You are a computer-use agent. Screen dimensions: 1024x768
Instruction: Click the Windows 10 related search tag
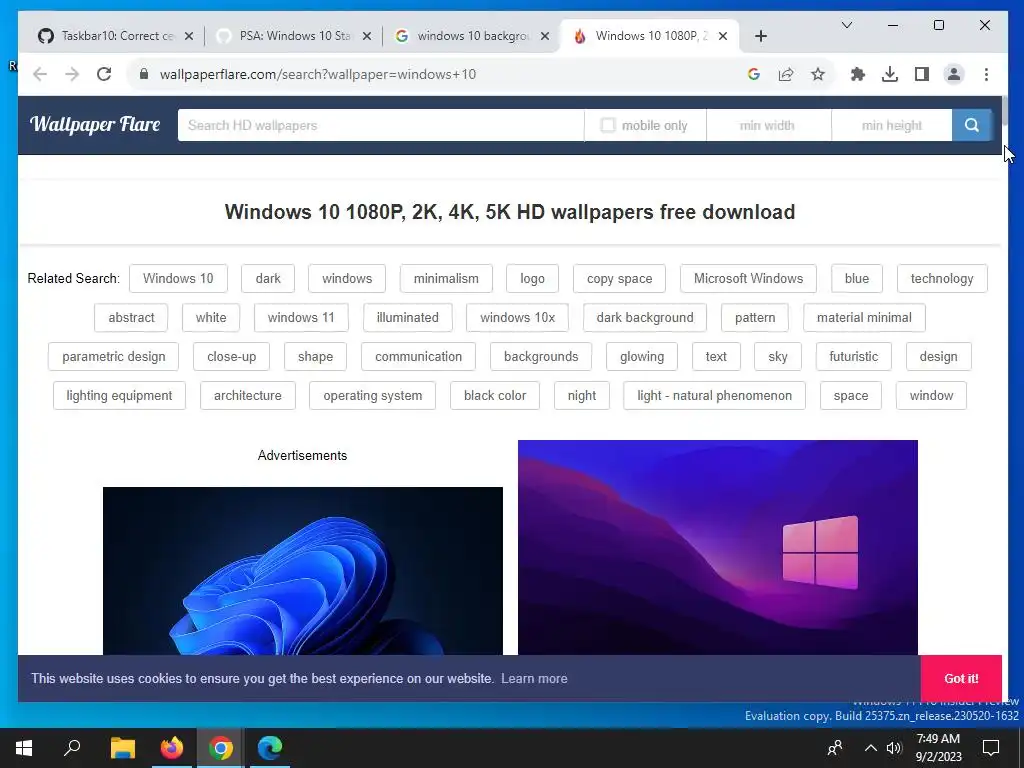[178, 278]
